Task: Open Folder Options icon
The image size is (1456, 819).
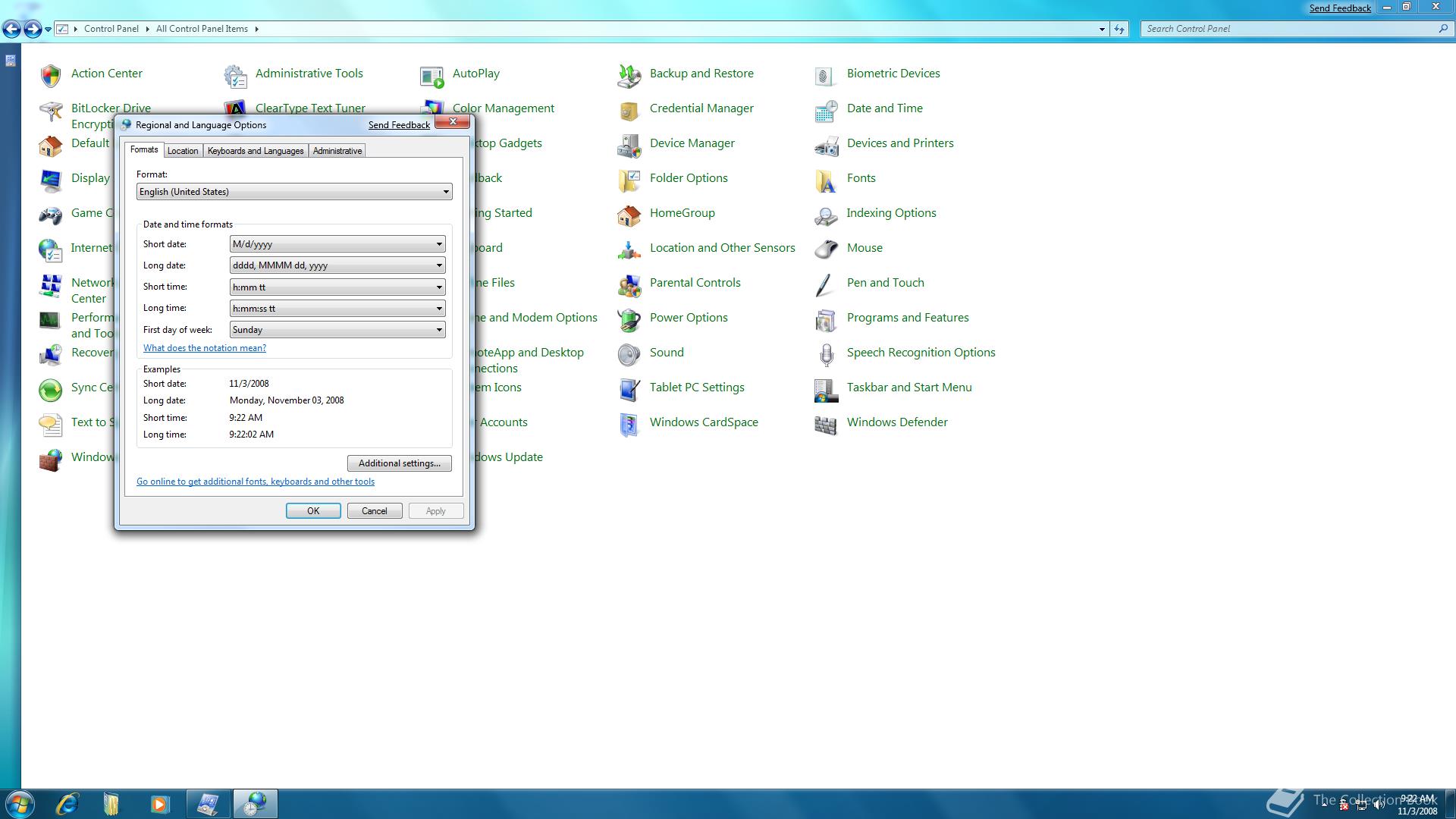Action: (629, 180)
